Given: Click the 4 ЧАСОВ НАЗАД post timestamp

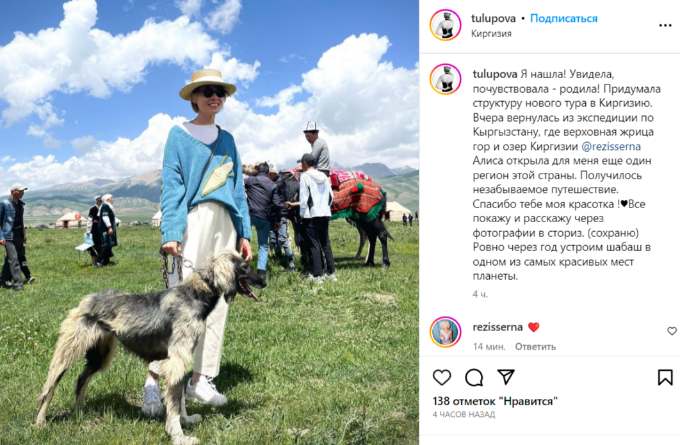Looking at the screenshot, I should point(464,415).
